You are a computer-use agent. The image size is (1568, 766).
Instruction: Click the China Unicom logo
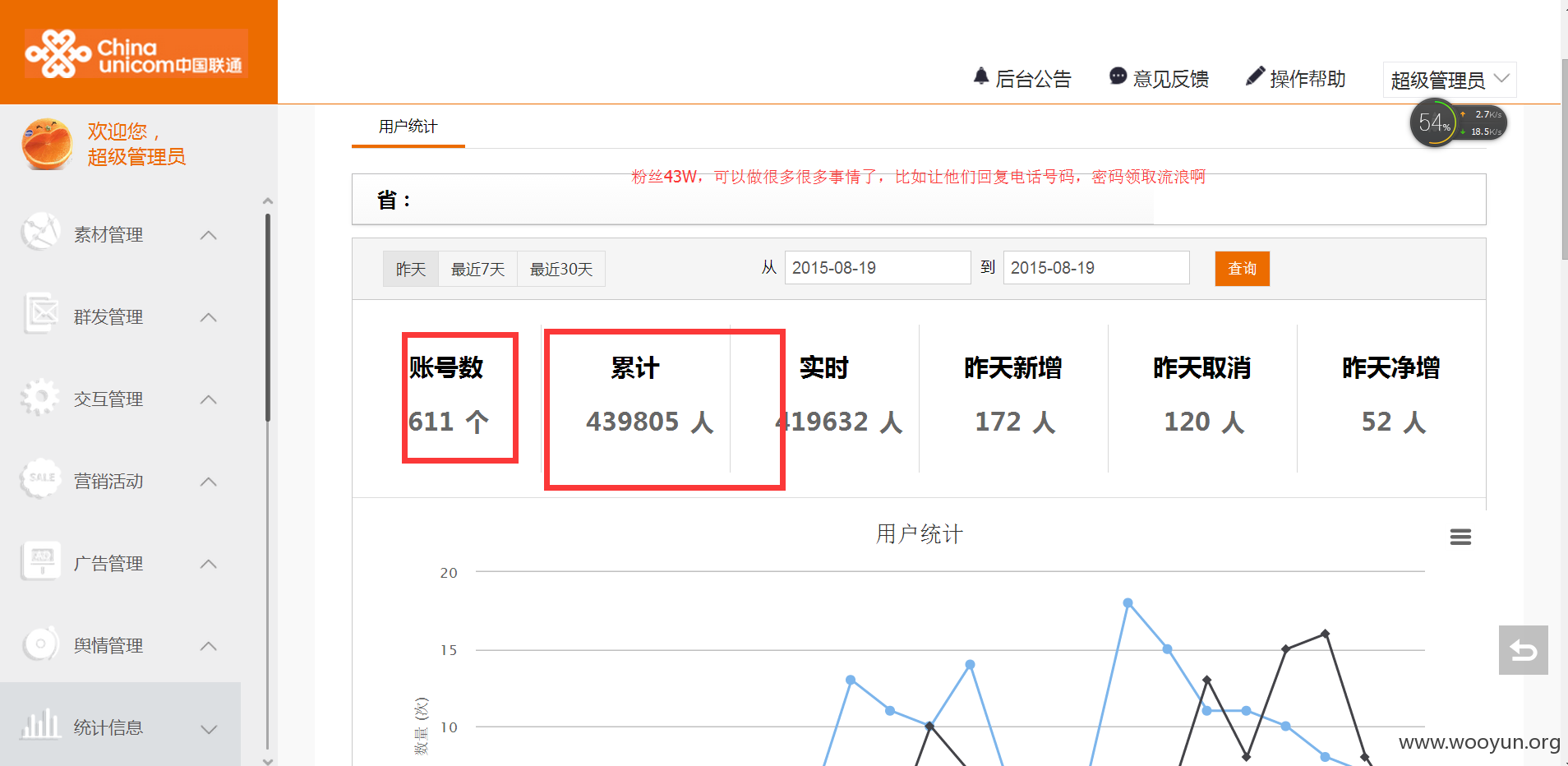tap(136, 53)
